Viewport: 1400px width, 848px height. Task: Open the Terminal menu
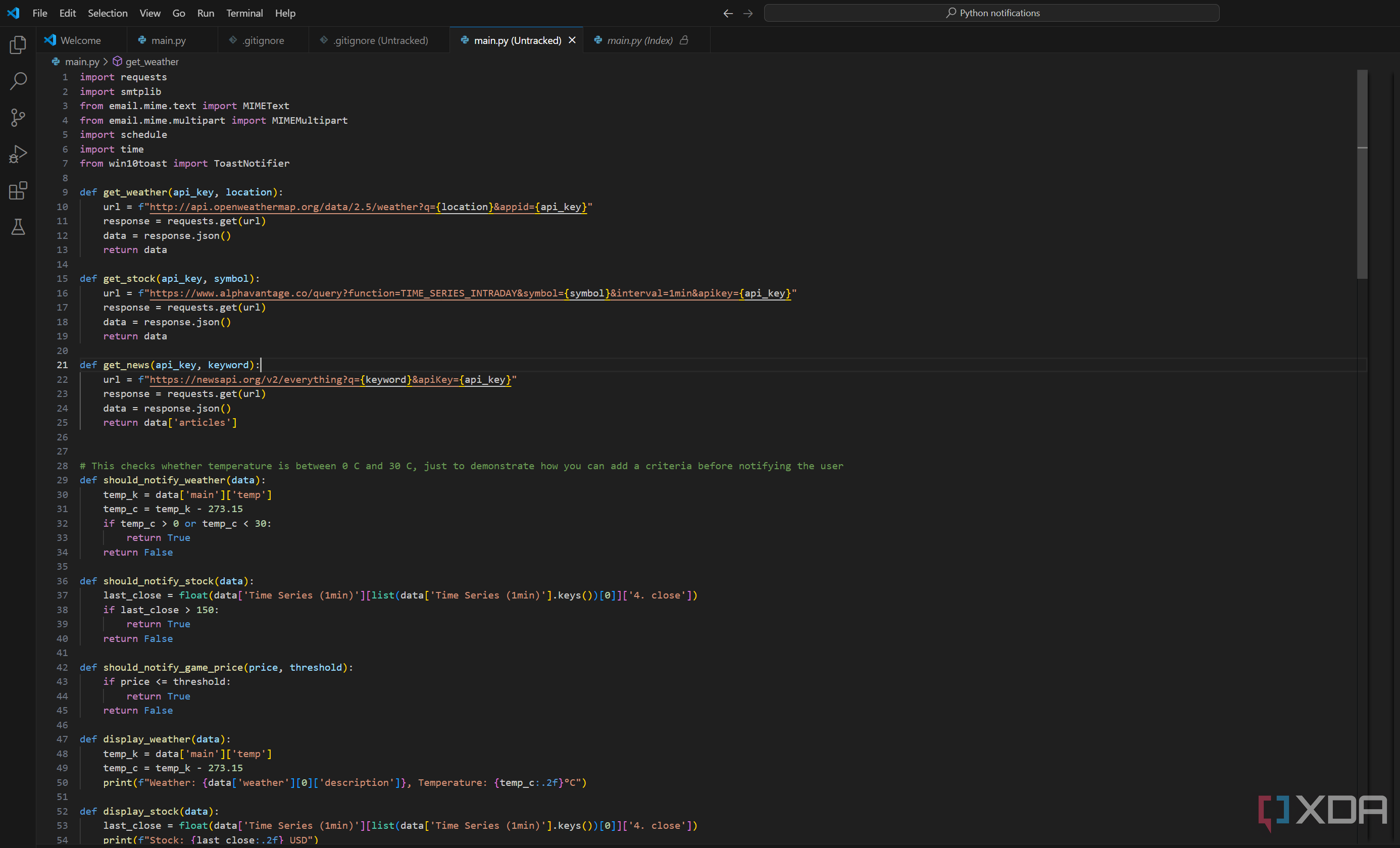tap(244, 13)
